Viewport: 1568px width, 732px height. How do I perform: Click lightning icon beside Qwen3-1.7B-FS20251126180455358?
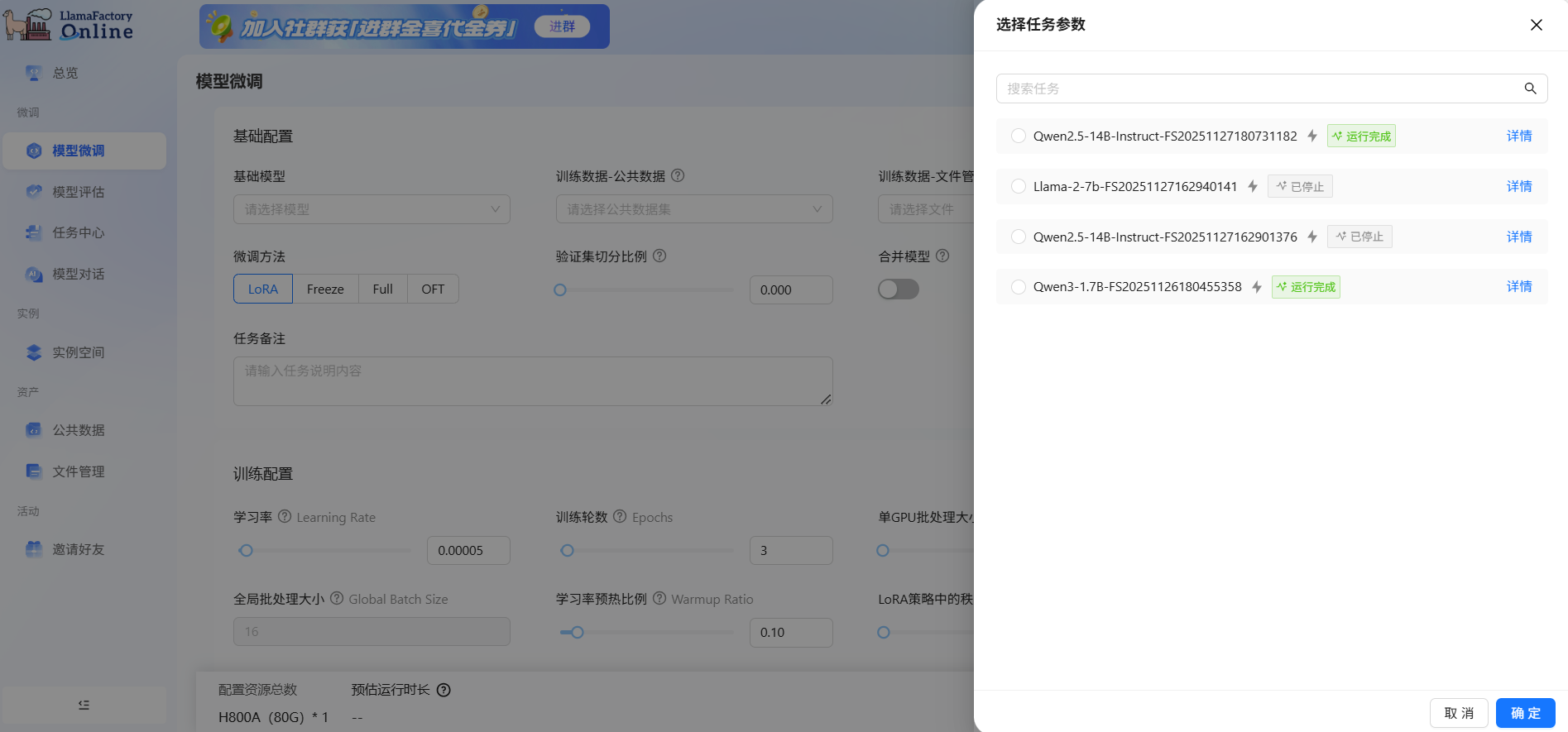tap(1257, 287)
